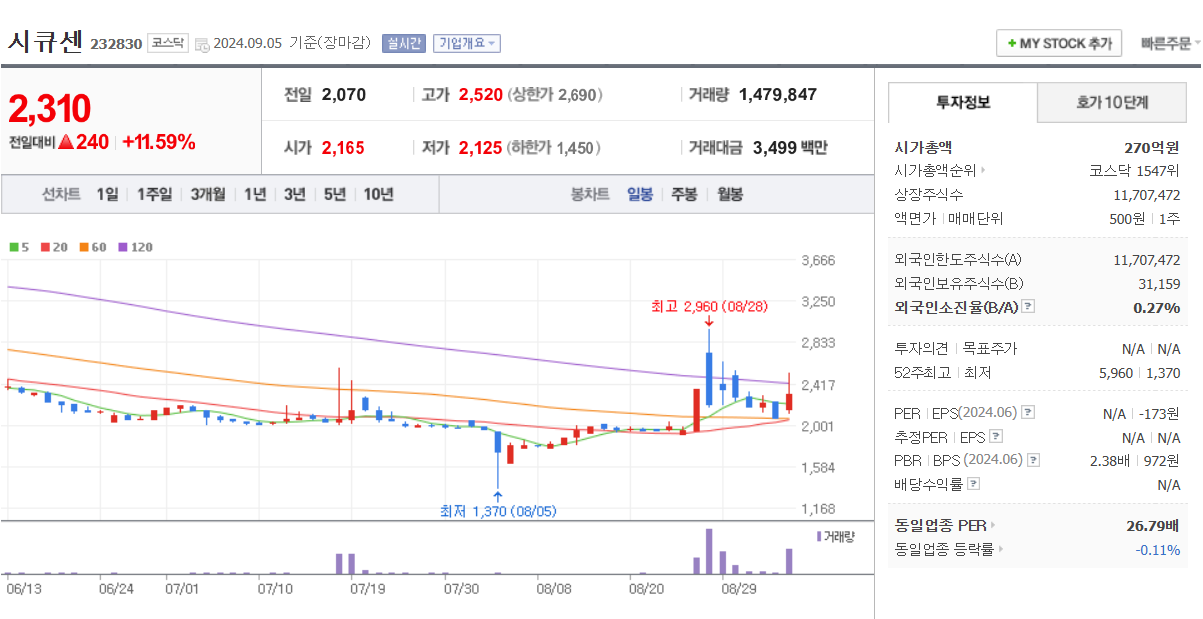1203x619 pixels.
Task: Click the 외국인소진율 value 0.27%
Action: point(1157,307)
